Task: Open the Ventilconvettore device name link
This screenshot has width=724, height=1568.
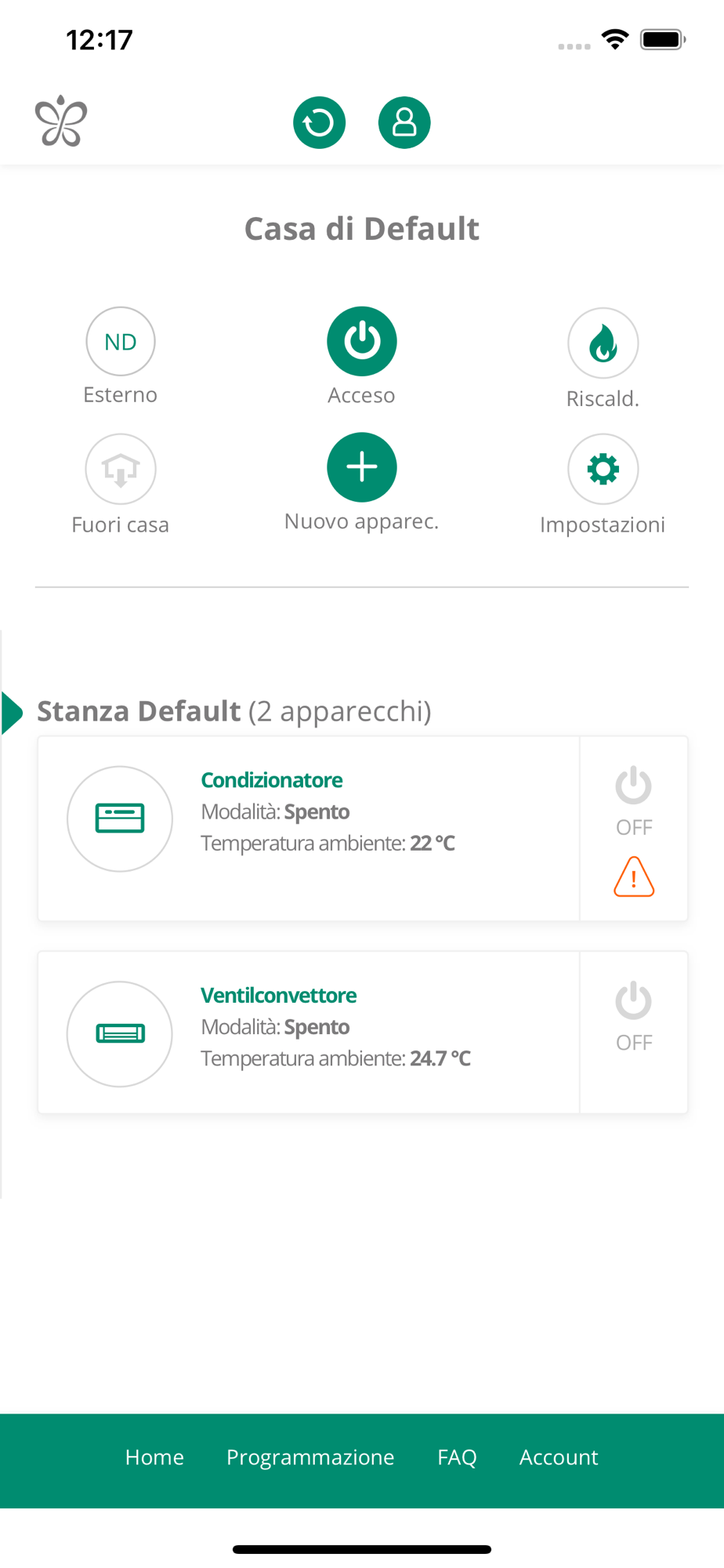Action: click(279, 995)
